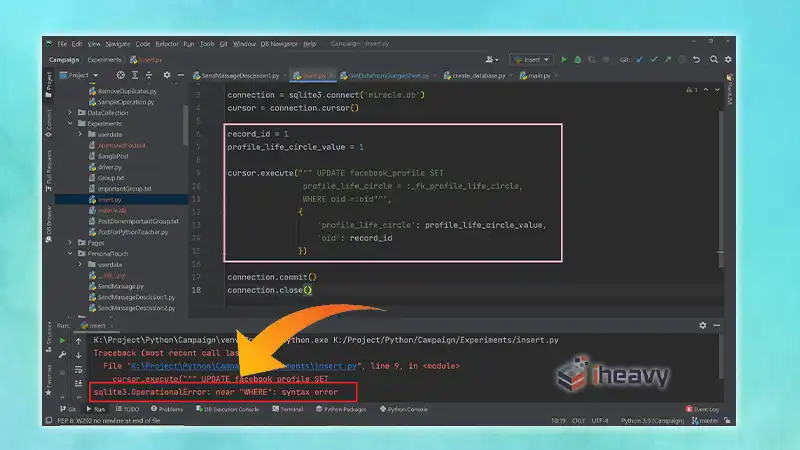The height and width of the screenshot is (450, 800).
Task: Open the Event Log
Action: (x=703, y=409)
